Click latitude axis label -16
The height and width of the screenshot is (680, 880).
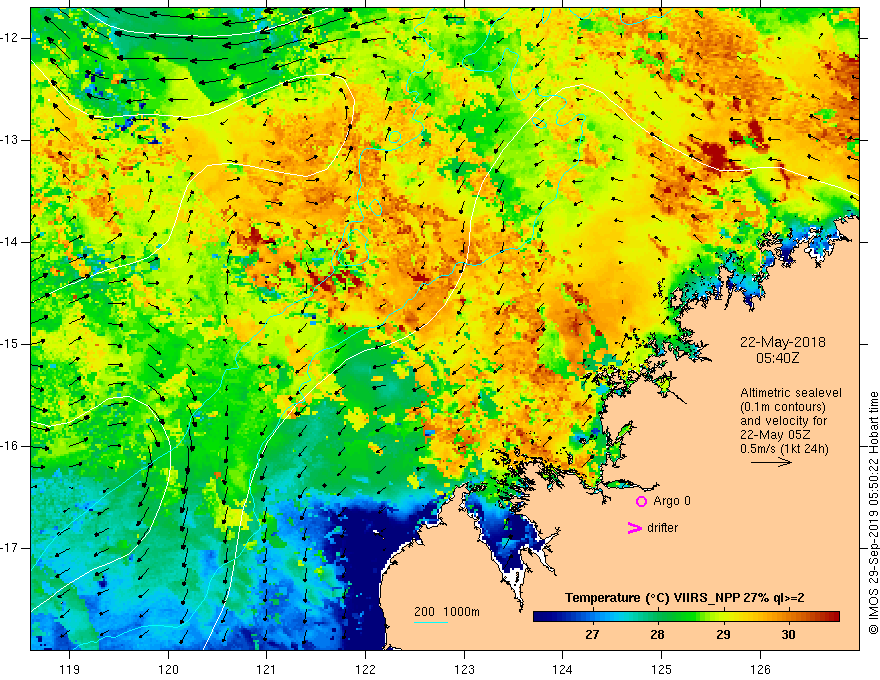10,446
